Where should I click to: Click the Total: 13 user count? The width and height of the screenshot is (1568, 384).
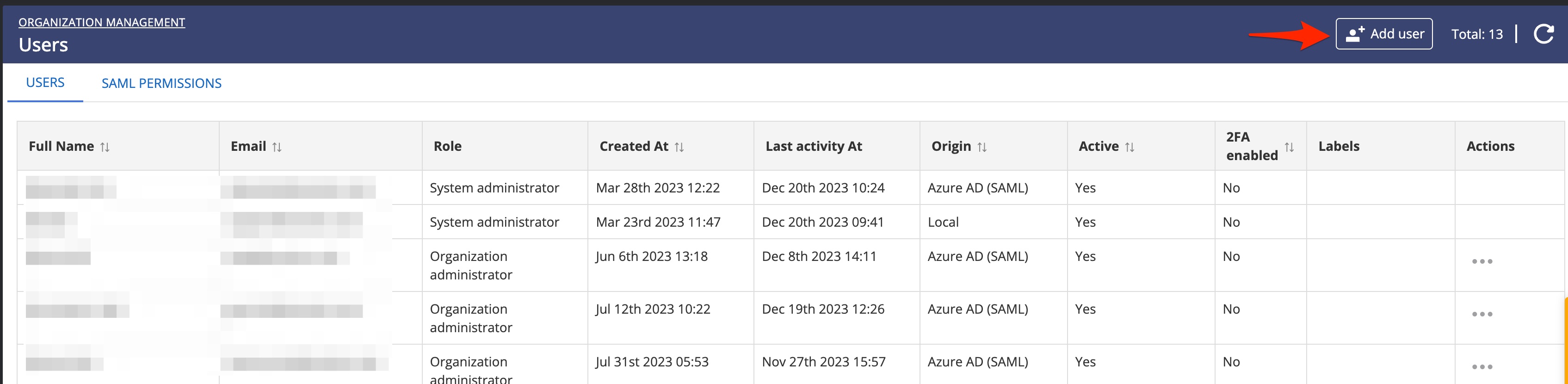(1477, 35)
